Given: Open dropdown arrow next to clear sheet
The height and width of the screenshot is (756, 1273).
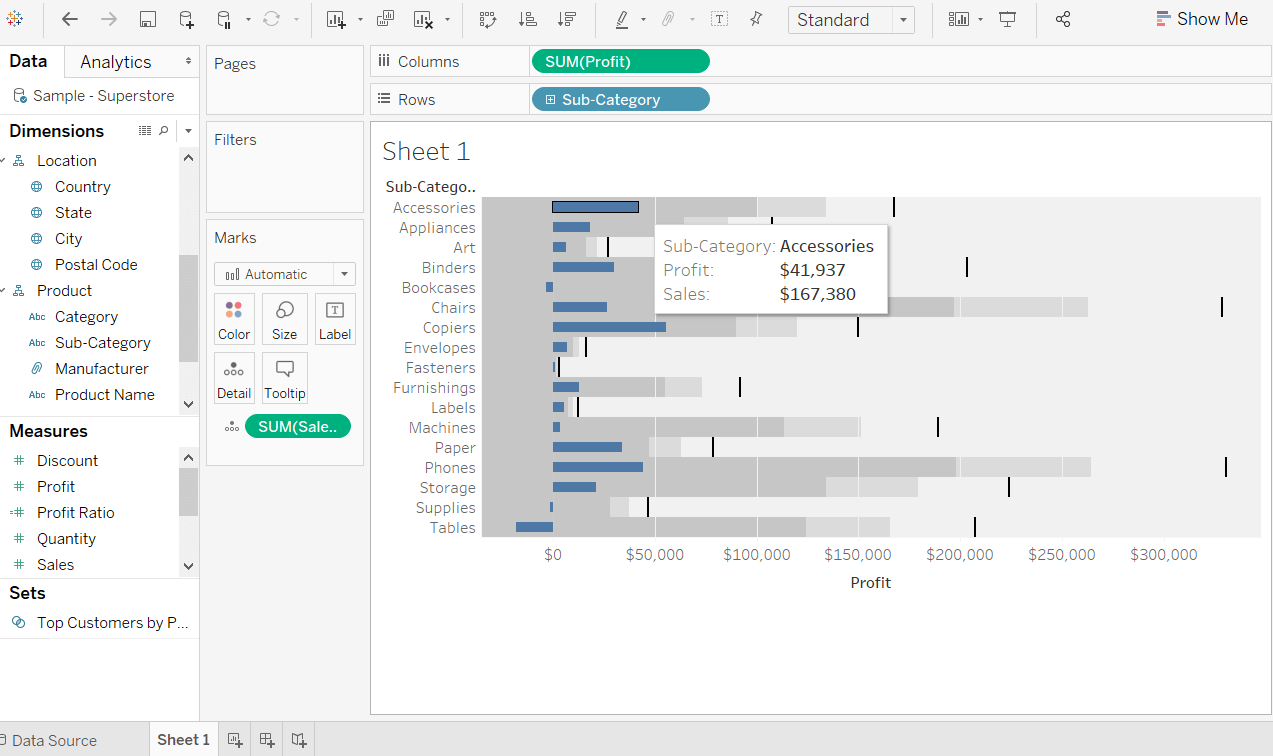Looking at the screenshot, I should point(447,19).
